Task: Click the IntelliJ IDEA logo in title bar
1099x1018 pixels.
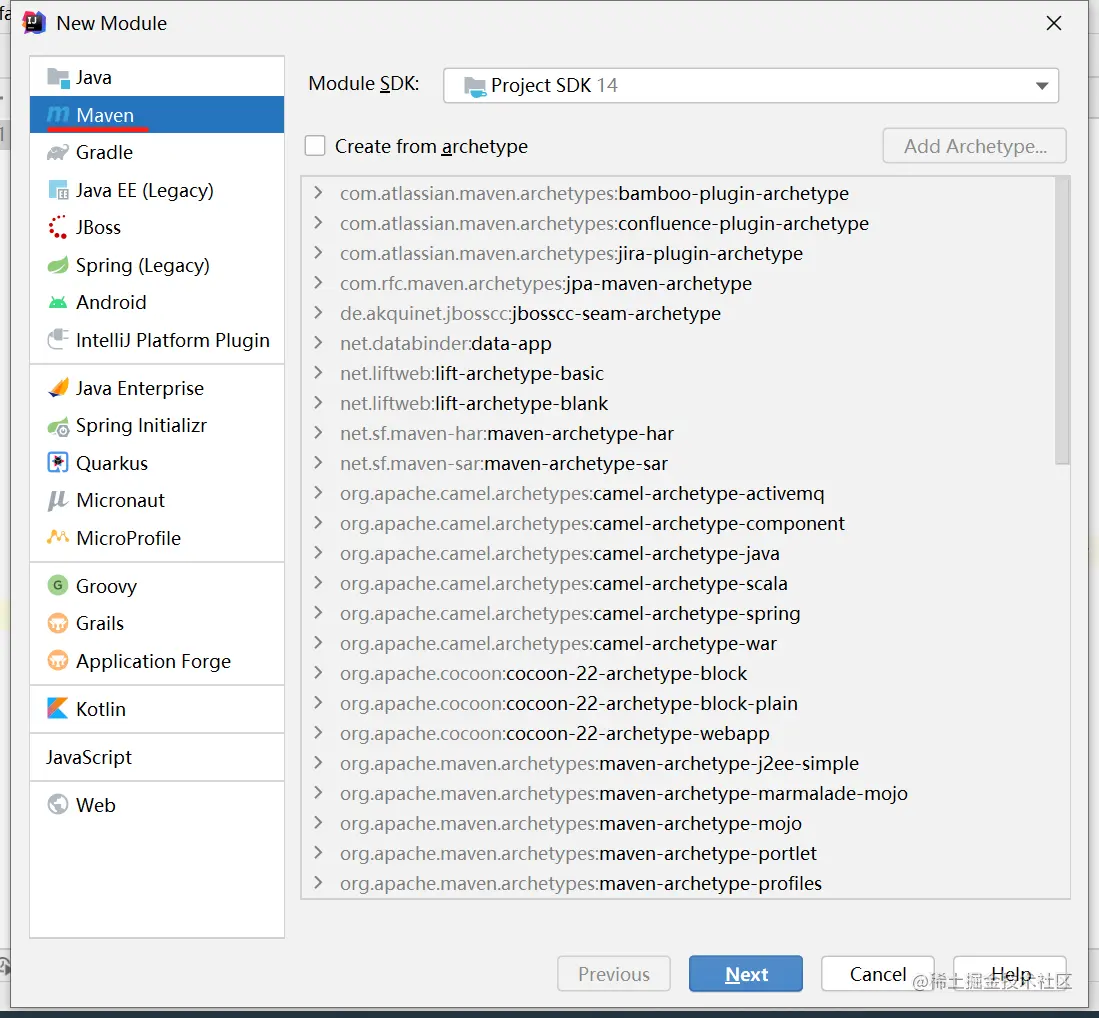Action: (x=34, y=22)
